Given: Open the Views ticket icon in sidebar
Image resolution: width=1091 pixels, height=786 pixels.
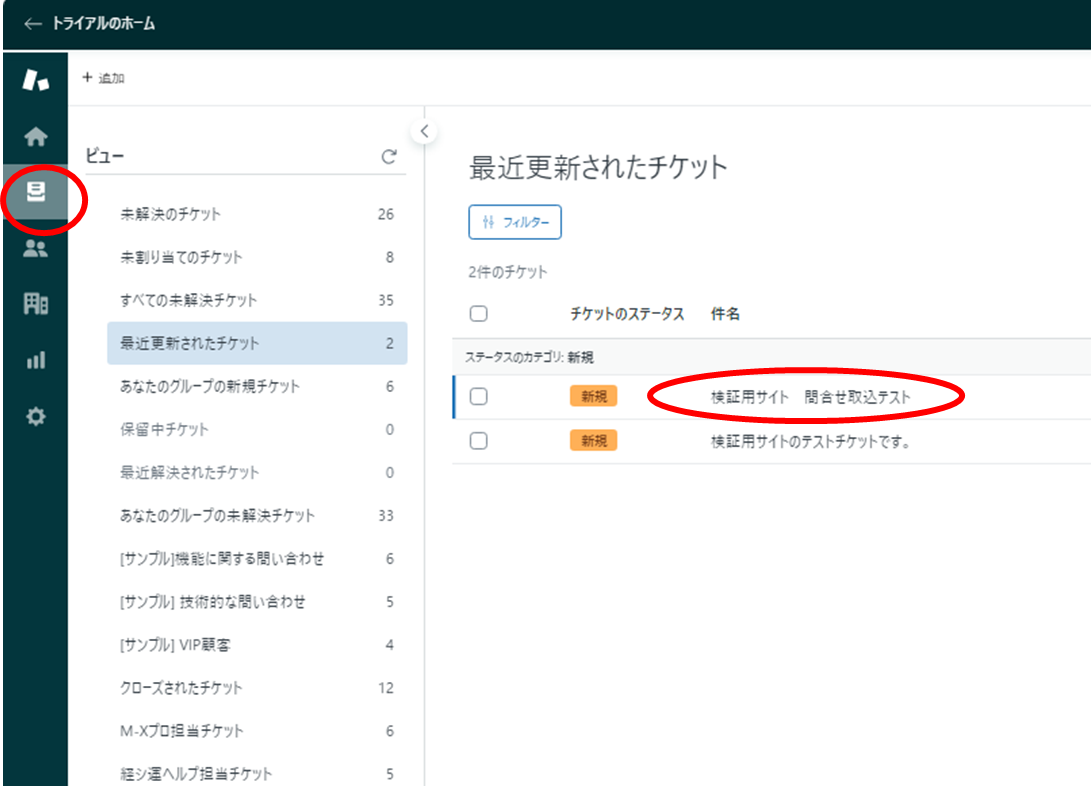Looking at the screenshot, I should (35, 193).
